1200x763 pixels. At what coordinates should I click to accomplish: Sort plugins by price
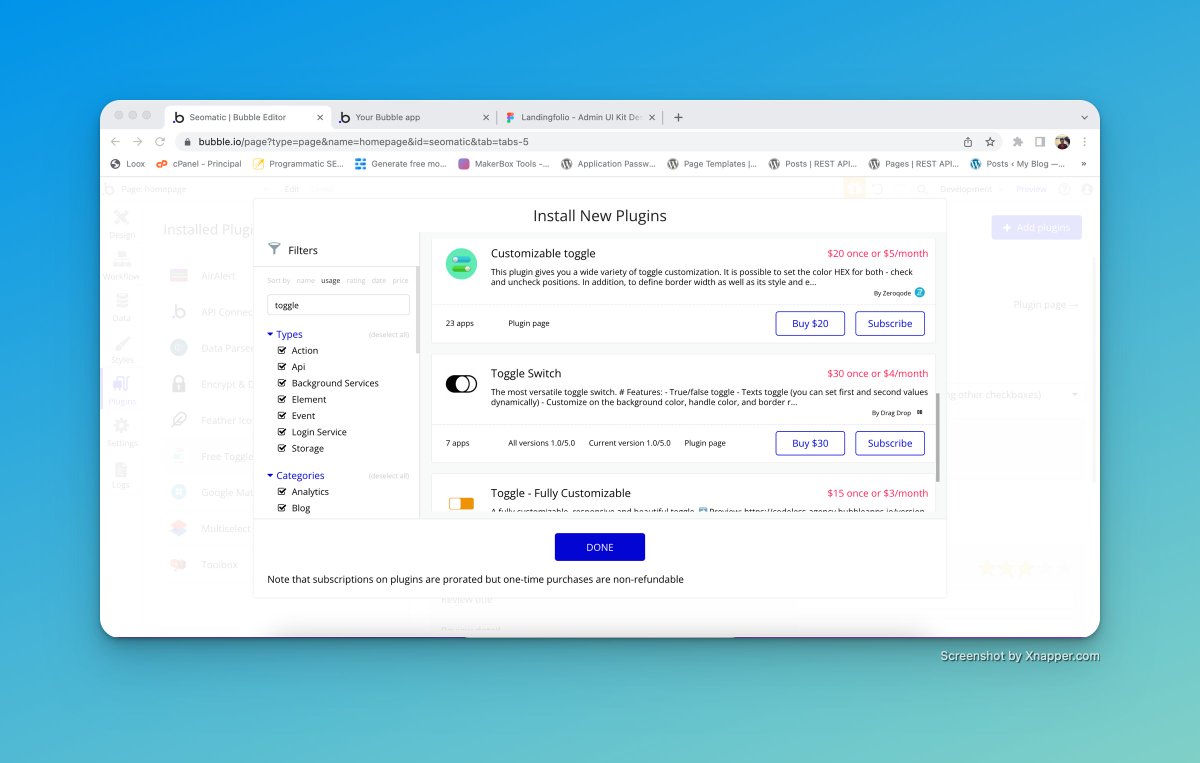tap(400, 281)
